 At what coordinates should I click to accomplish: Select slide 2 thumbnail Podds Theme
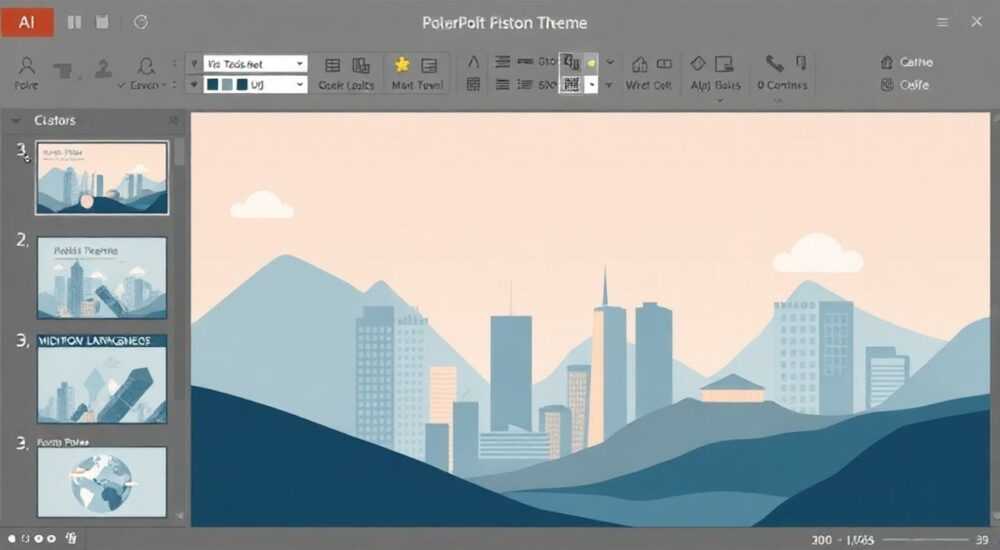(x=102, y=278)
